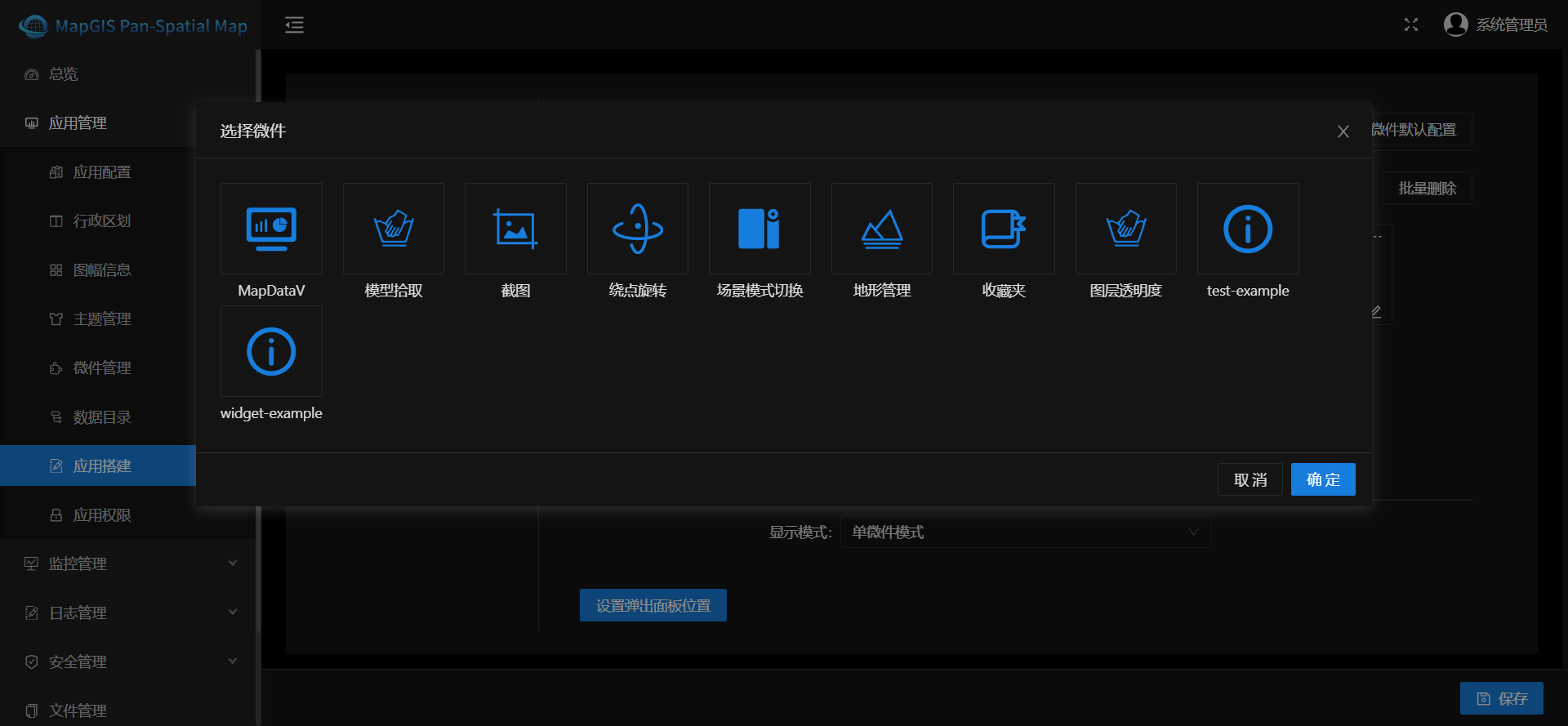Screen dimensions: 1568x726
Task: Toggle fullscreen mode icon
Action: coord(1411,24)
